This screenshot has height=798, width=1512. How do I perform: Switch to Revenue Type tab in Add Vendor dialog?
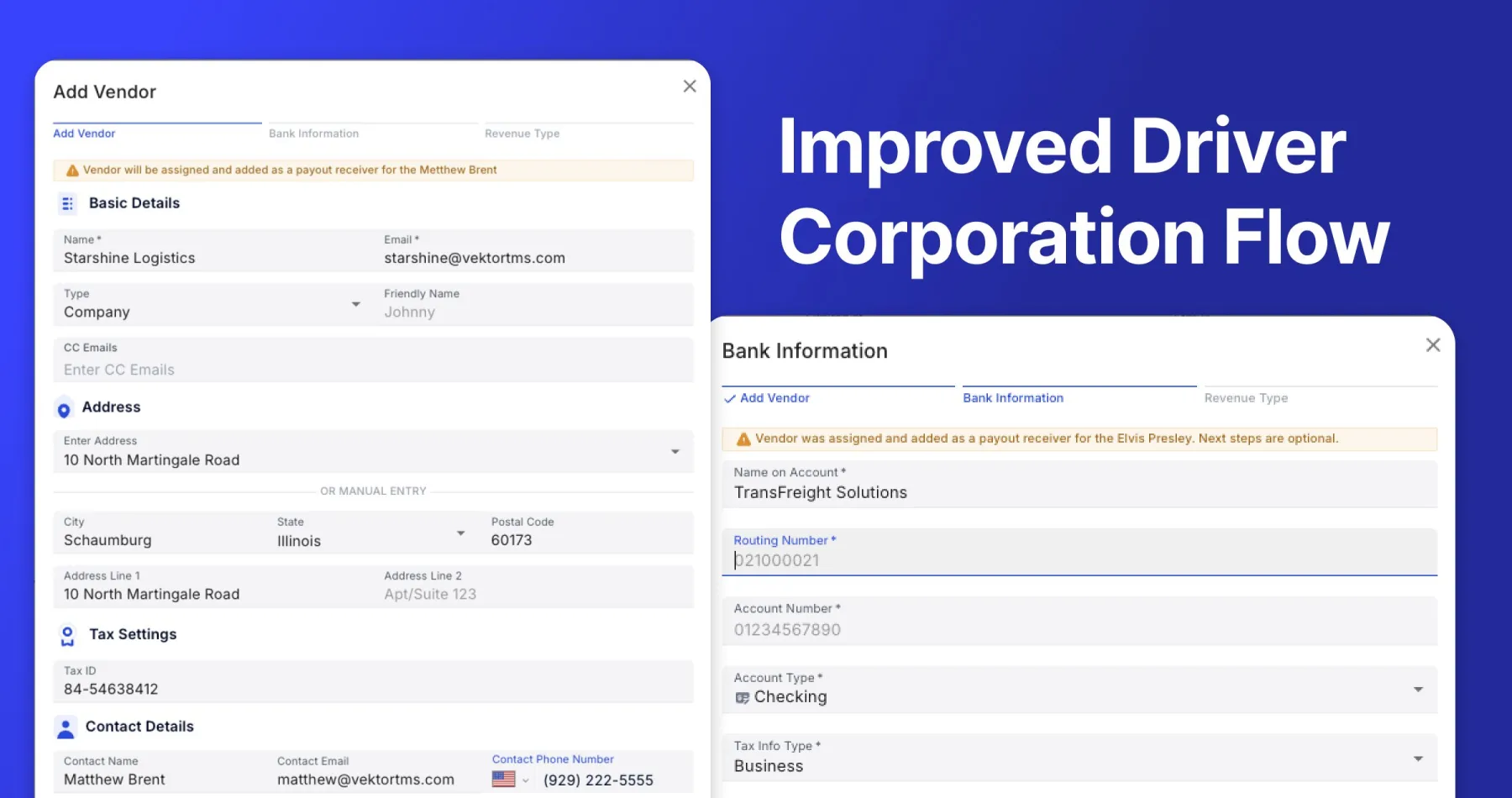pyautogui.click(x=522, y=134)
